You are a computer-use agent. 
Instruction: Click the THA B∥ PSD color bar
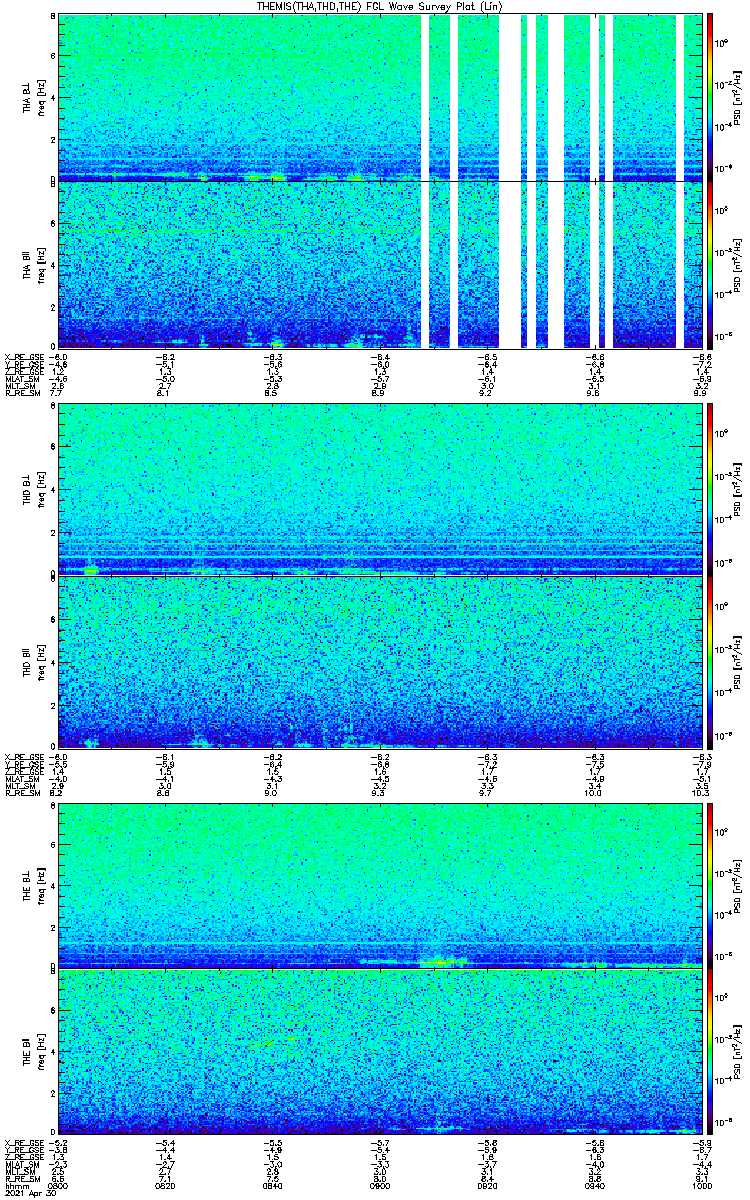point(711,264)
